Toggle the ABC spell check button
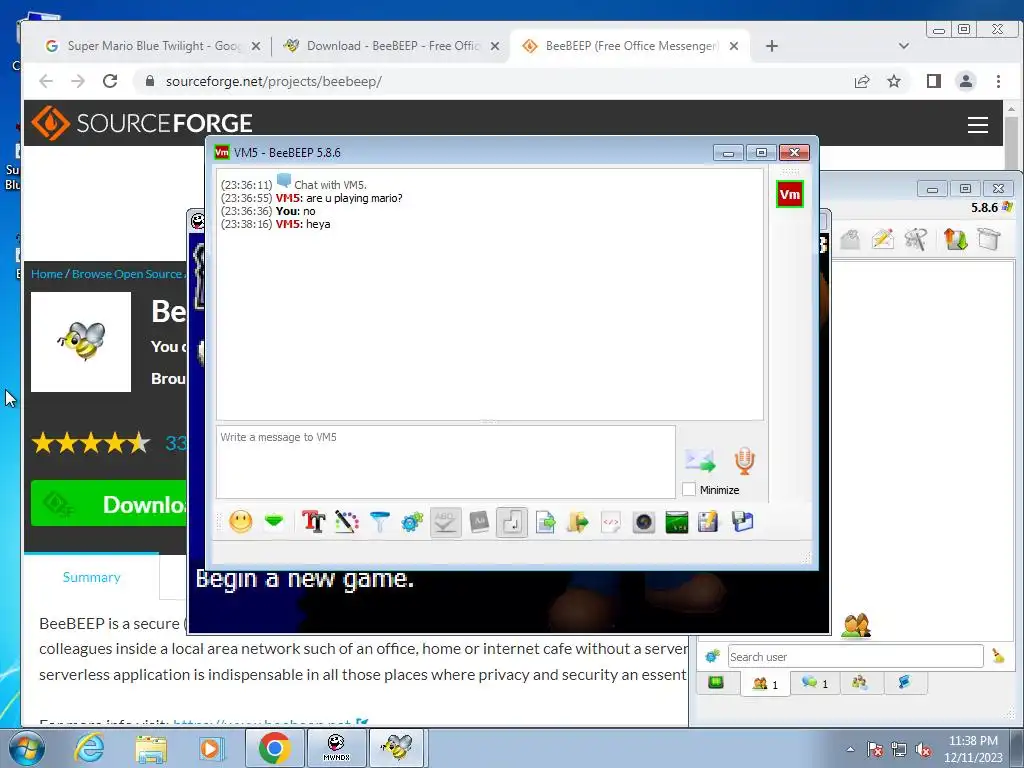This screenshot has height=768, width=1024. click(x=445, y=522)
